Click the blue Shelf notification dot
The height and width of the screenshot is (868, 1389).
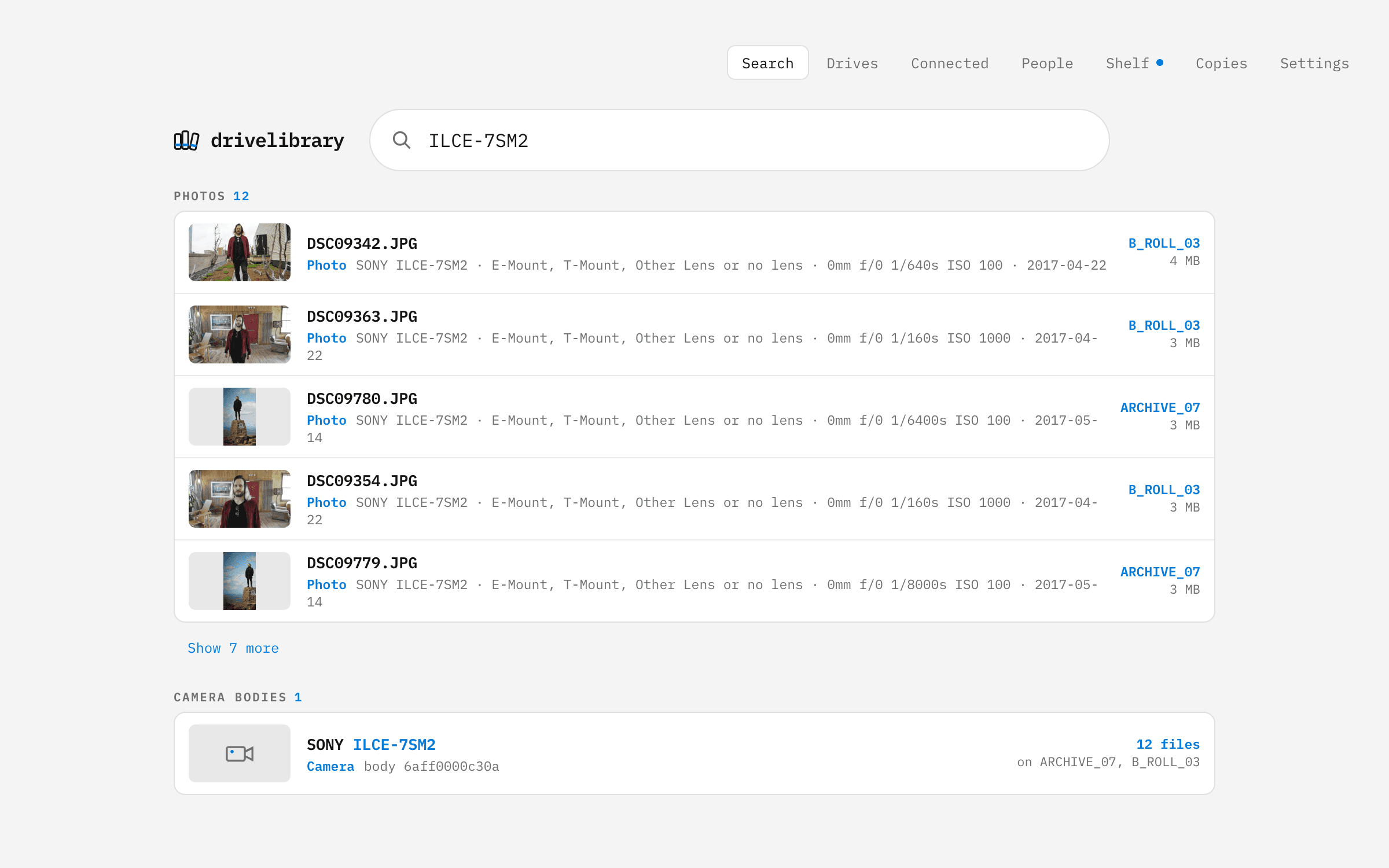pos(1160,62)
